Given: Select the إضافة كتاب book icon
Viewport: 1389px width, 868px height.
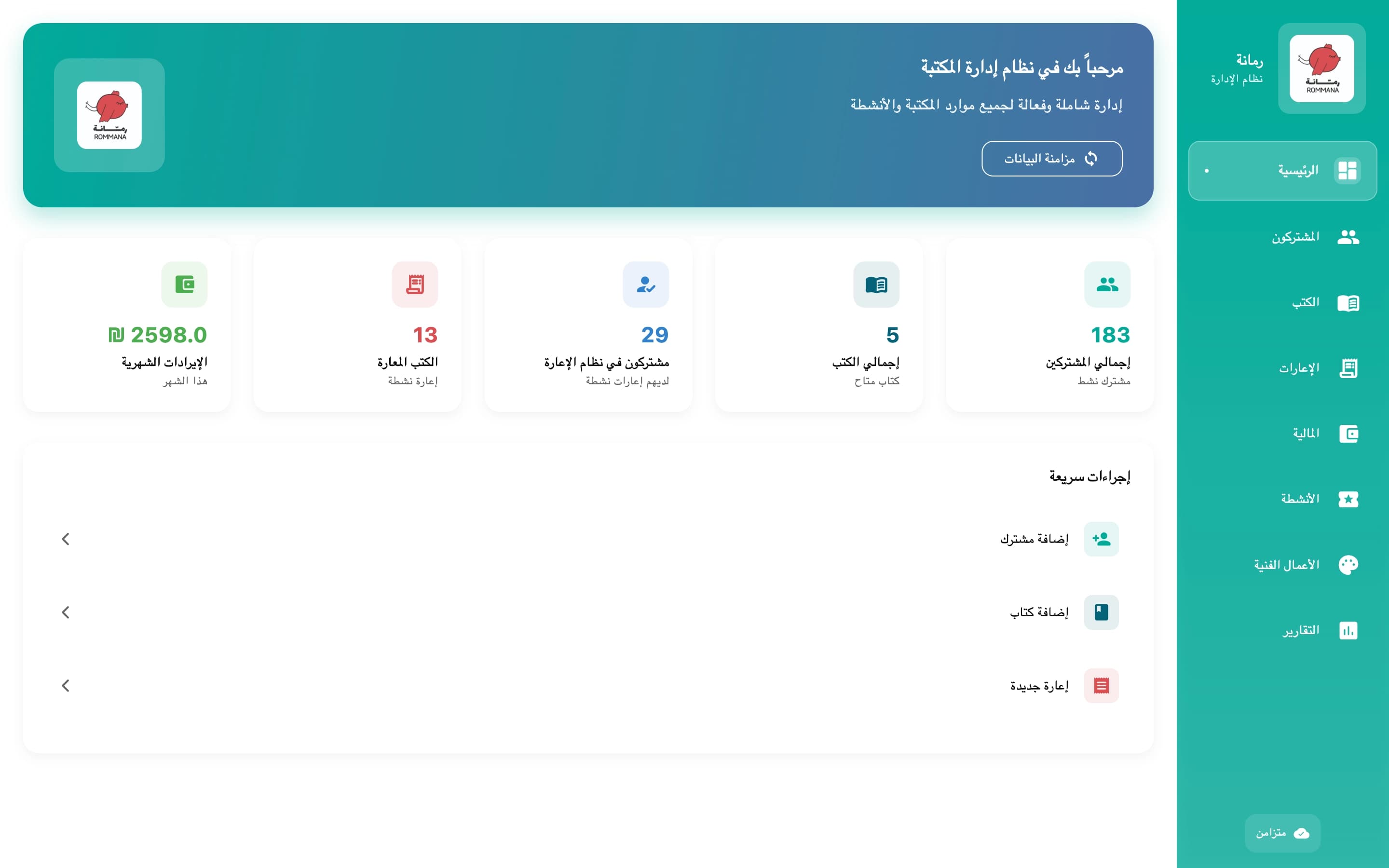Looking at the screenshot, I should pyautogui.click(x=1102, y=612).
